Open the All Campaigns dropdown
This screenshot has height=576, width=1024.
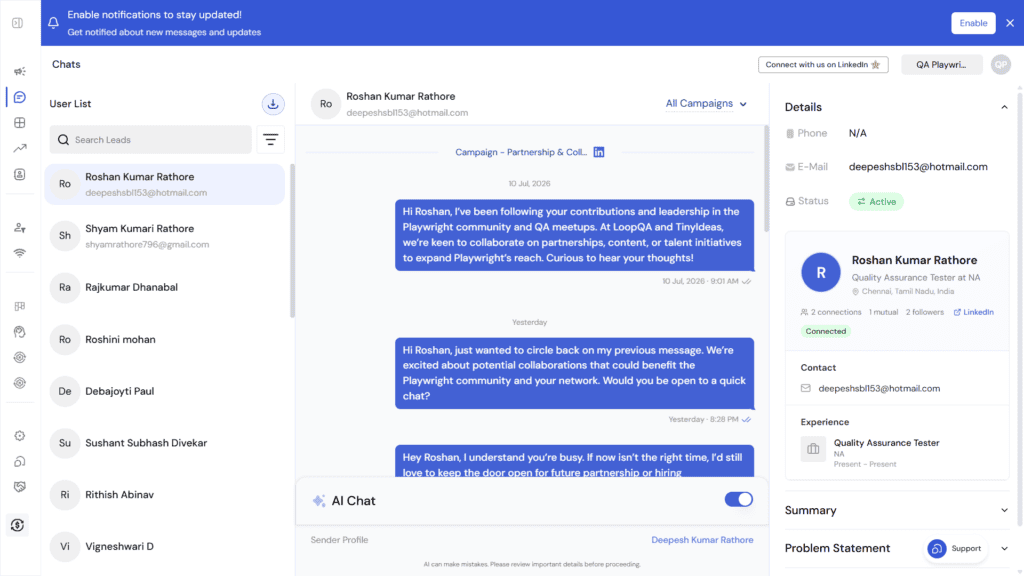706,104
